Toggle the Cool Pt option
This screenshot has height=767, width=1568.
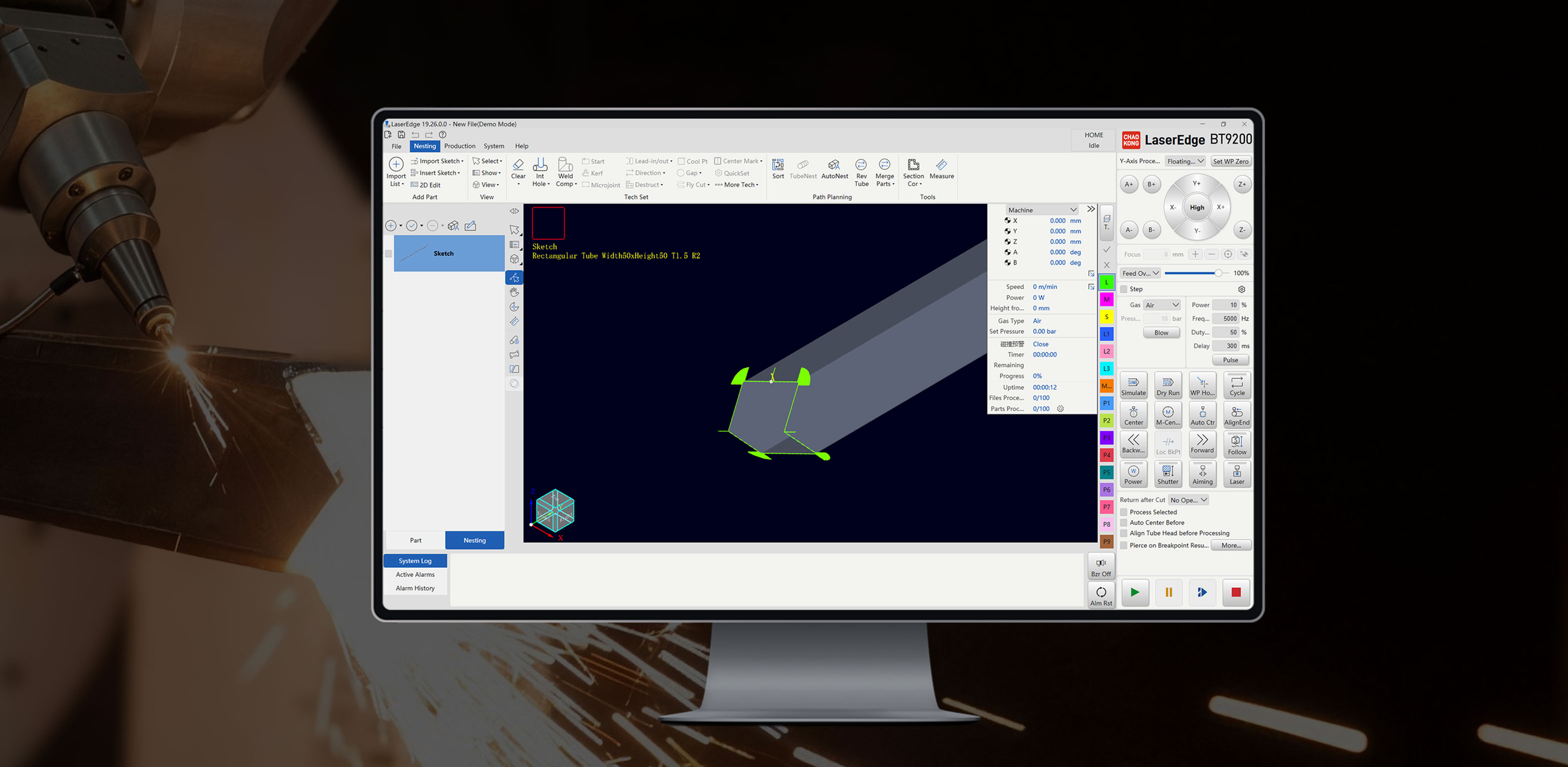[x=693, y=161]
